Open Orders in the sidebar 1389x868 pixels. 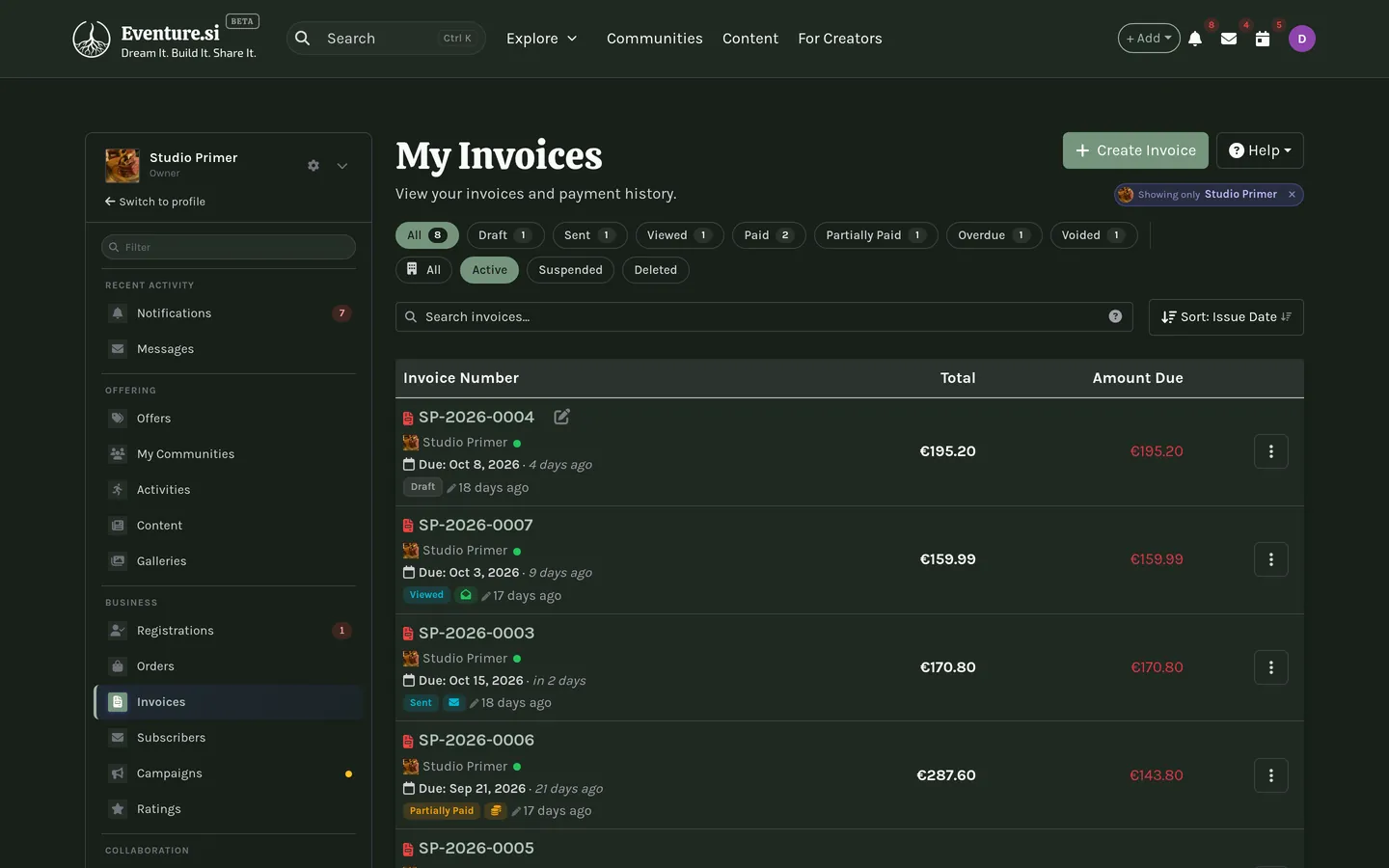tap(229, 666)
